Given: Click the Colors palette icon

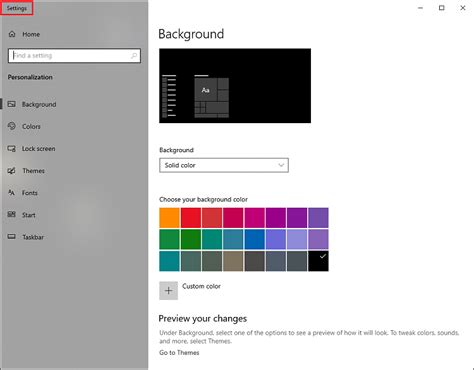Looking at the screenshot, I should pyautogui.click(x=12, y=126).
